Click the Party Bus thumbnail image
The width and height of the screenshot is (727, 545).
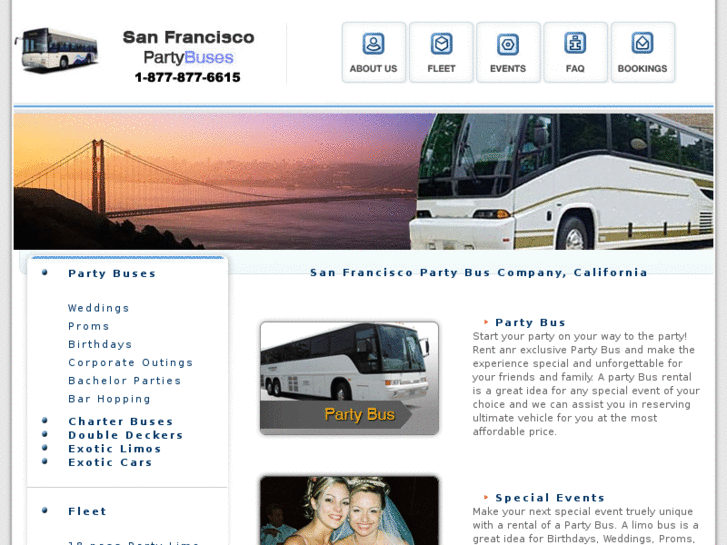(x=350, y=378)
